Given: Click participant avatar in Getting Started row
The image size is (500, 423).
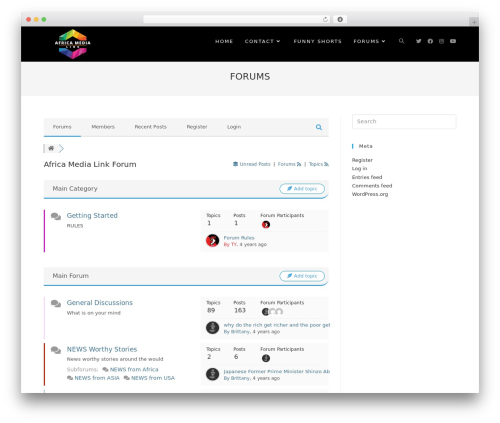Looking at the screenshot, I should pos(266,225).
